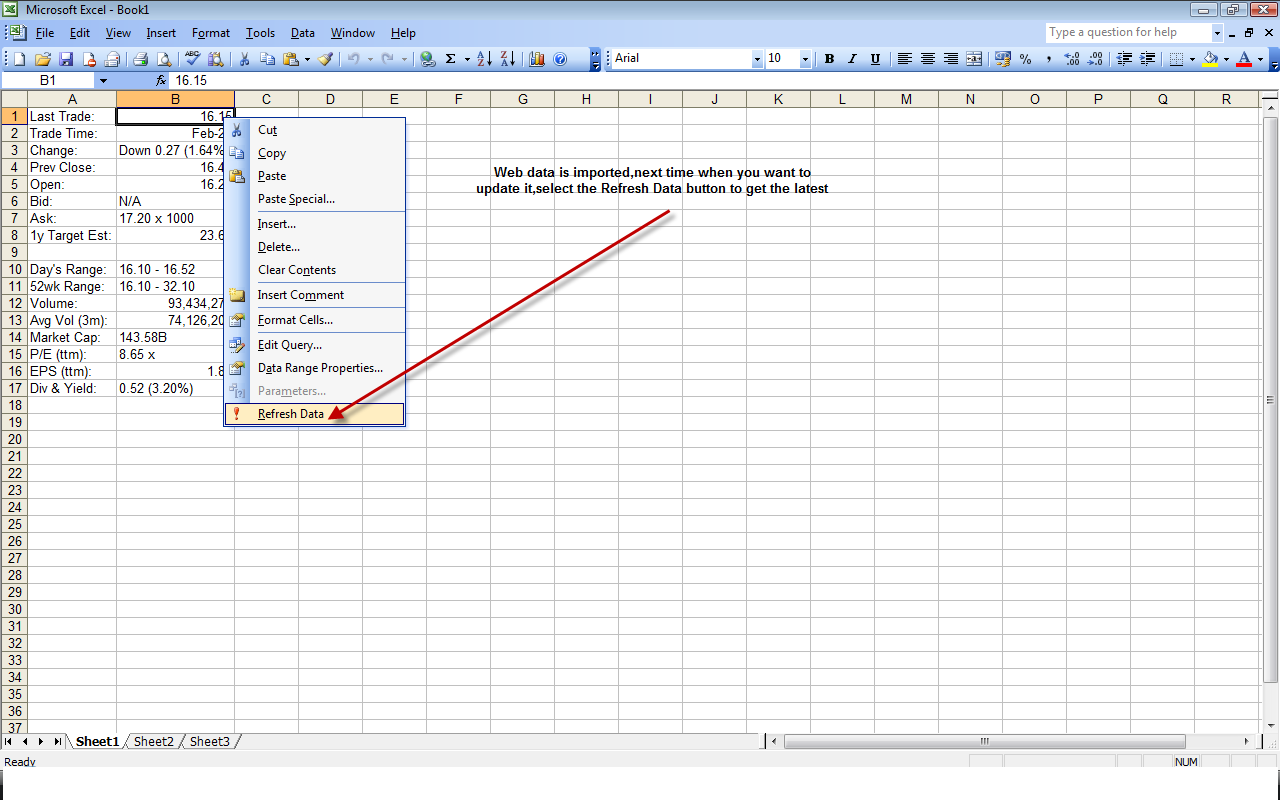Toggle Bold formatting
Image resolution: width=1280 pixels, height=800 pixels.
click(x=829, y=59)
